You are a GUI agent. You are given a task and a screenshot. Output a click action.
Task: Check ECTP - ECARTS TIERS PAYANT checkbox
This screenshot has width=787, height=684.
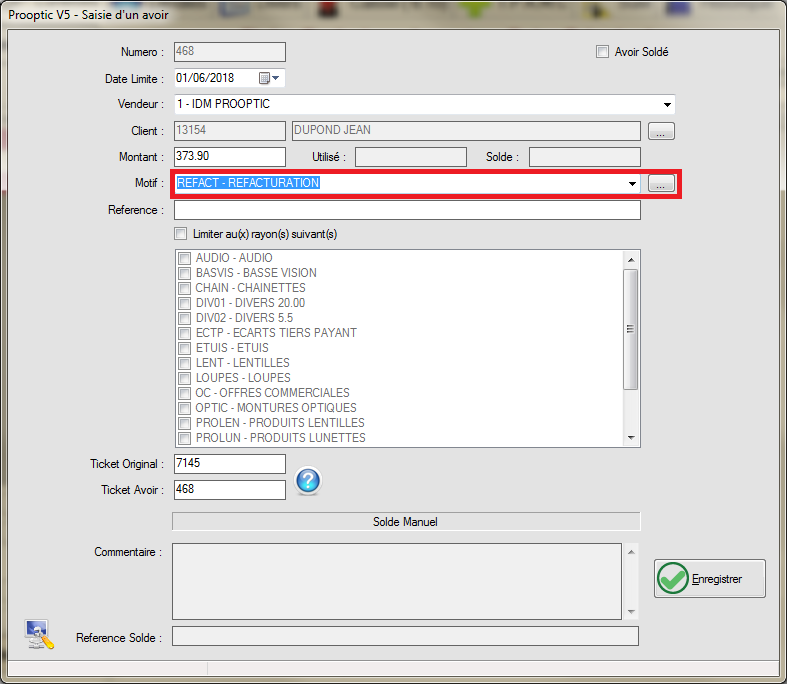pos(185,333)
